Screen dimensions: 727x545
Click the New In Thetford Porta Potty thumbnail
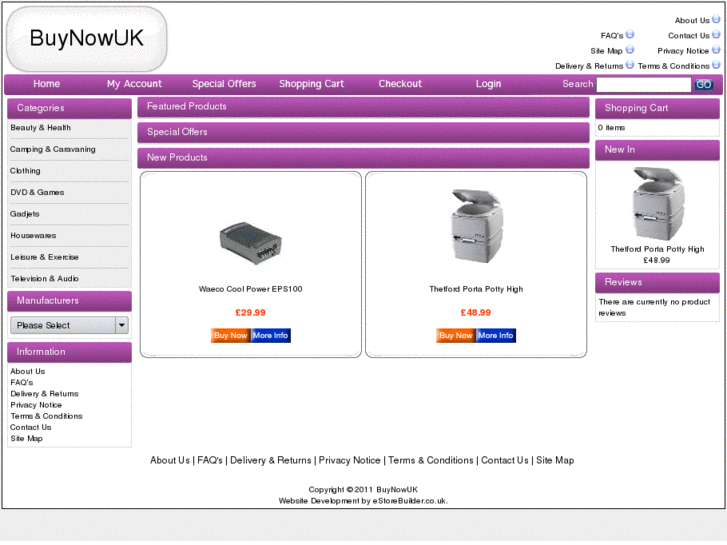[658, 204]
